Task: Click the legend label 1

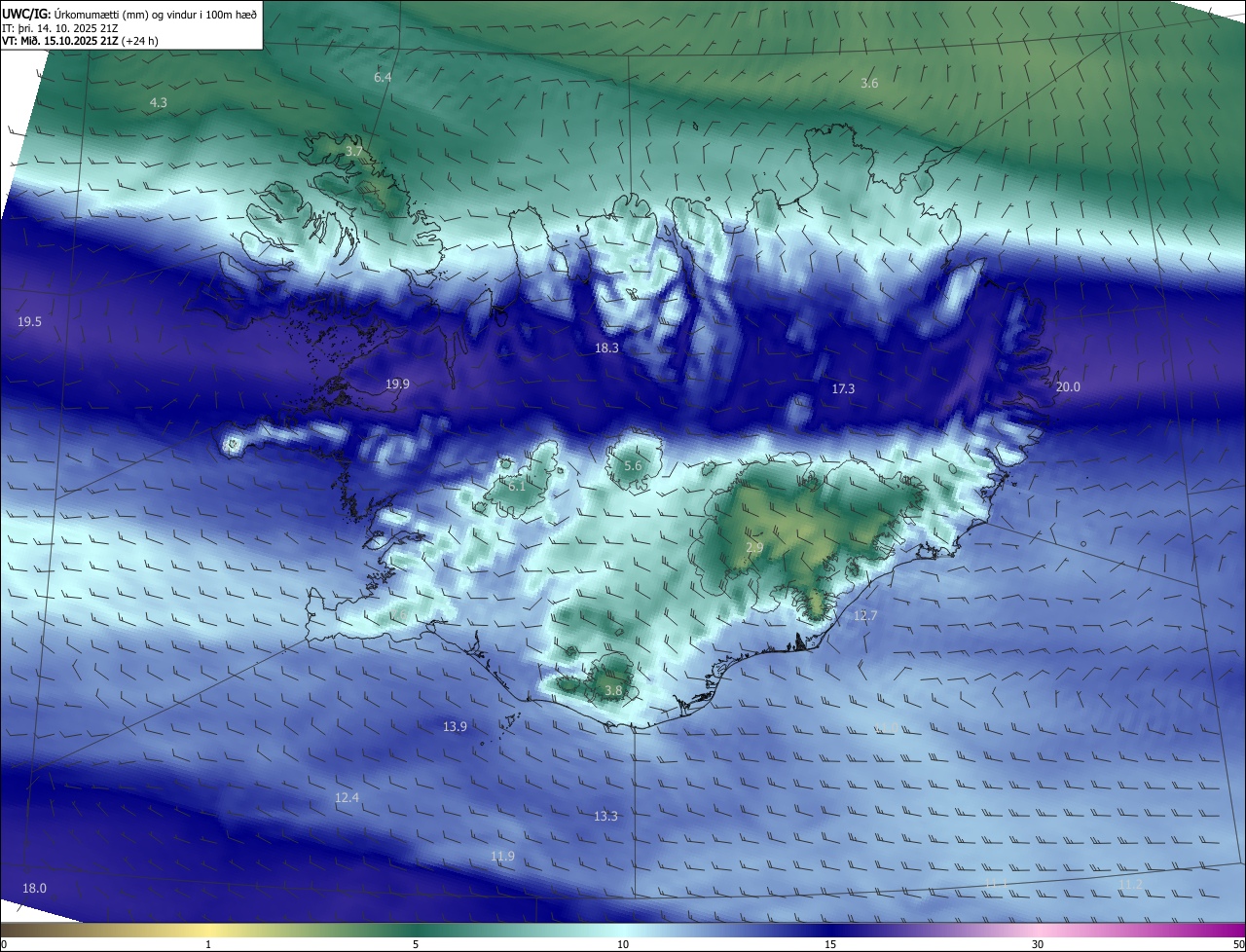Action: 208,944
